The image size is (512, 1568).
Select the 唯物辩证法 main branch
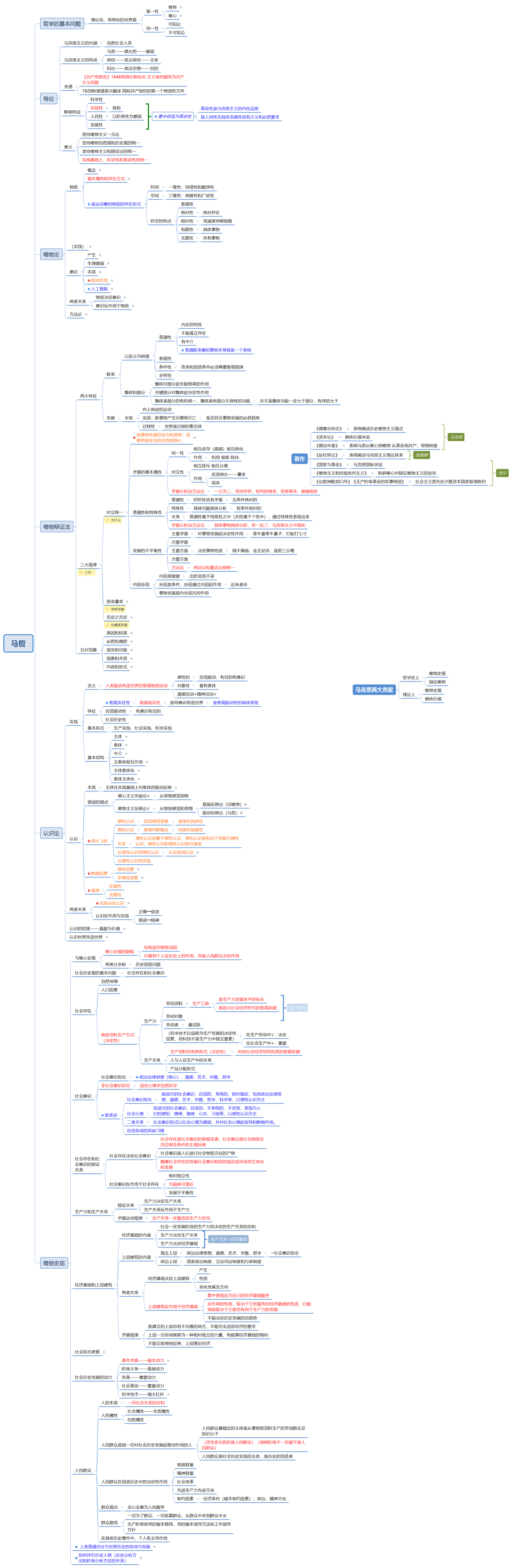[56, 526]
